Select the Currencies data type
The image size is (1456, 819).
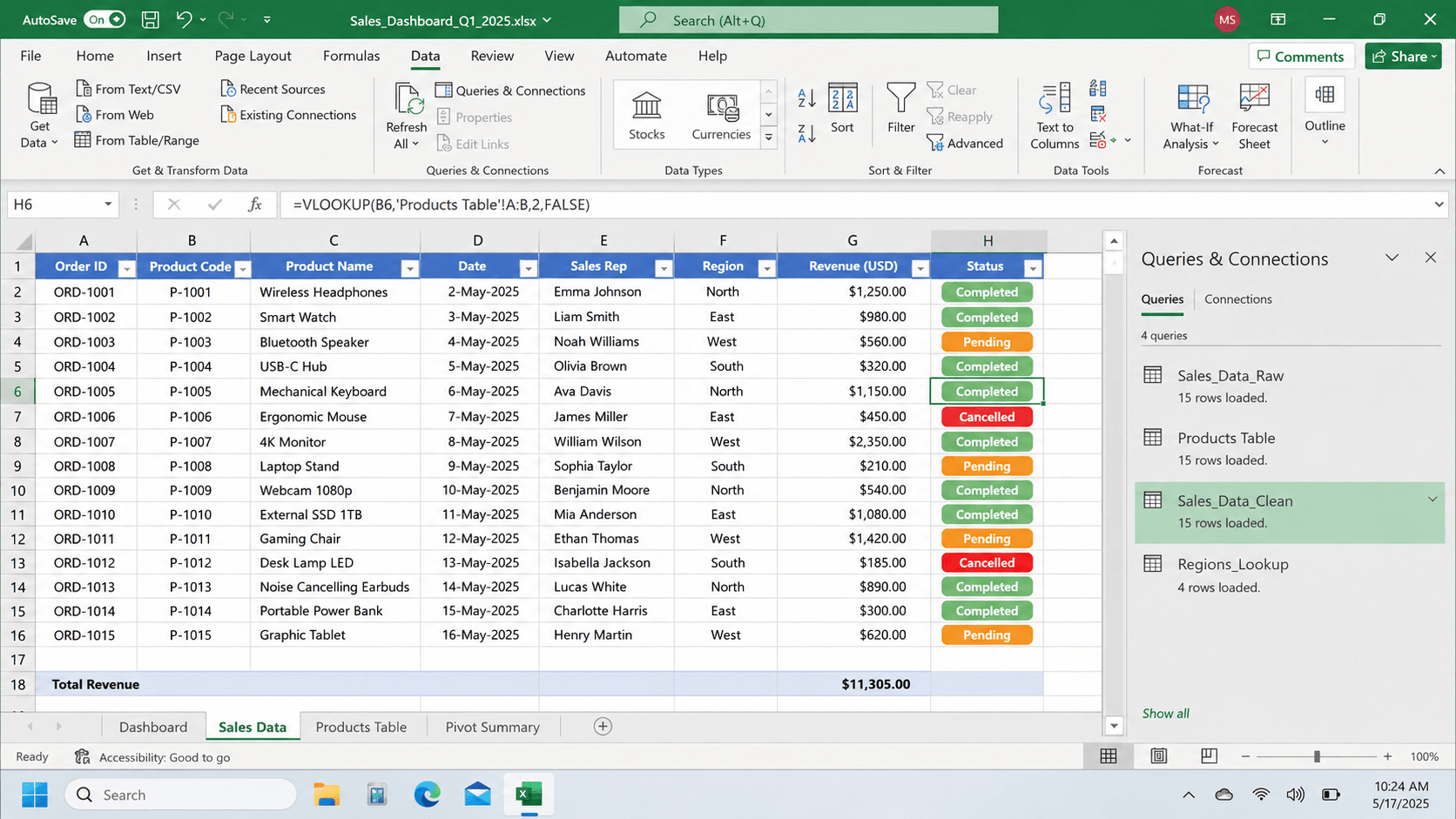pos(721,115)
